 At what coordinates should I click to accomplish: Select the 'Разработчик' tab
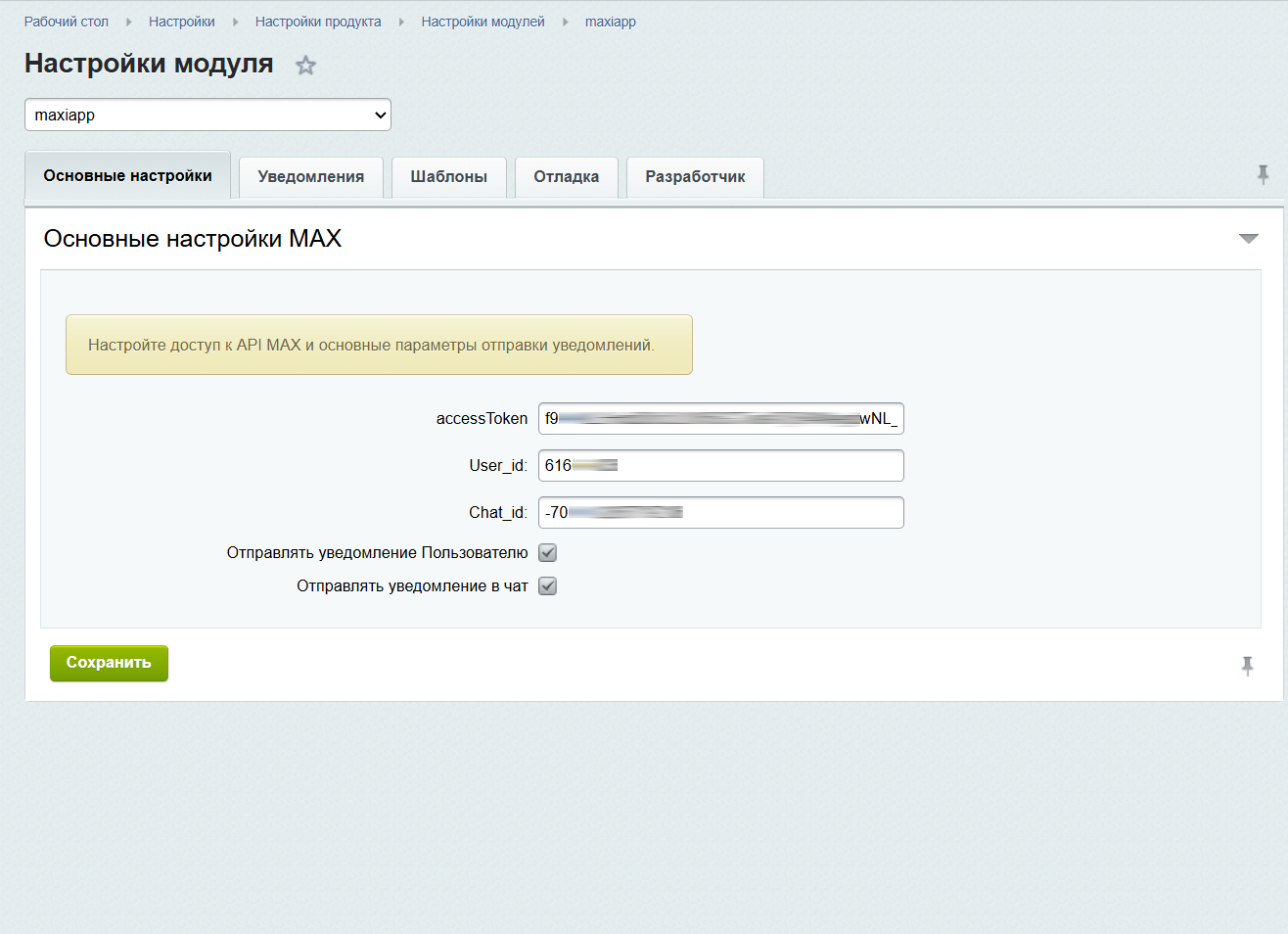tap(695, 177)
